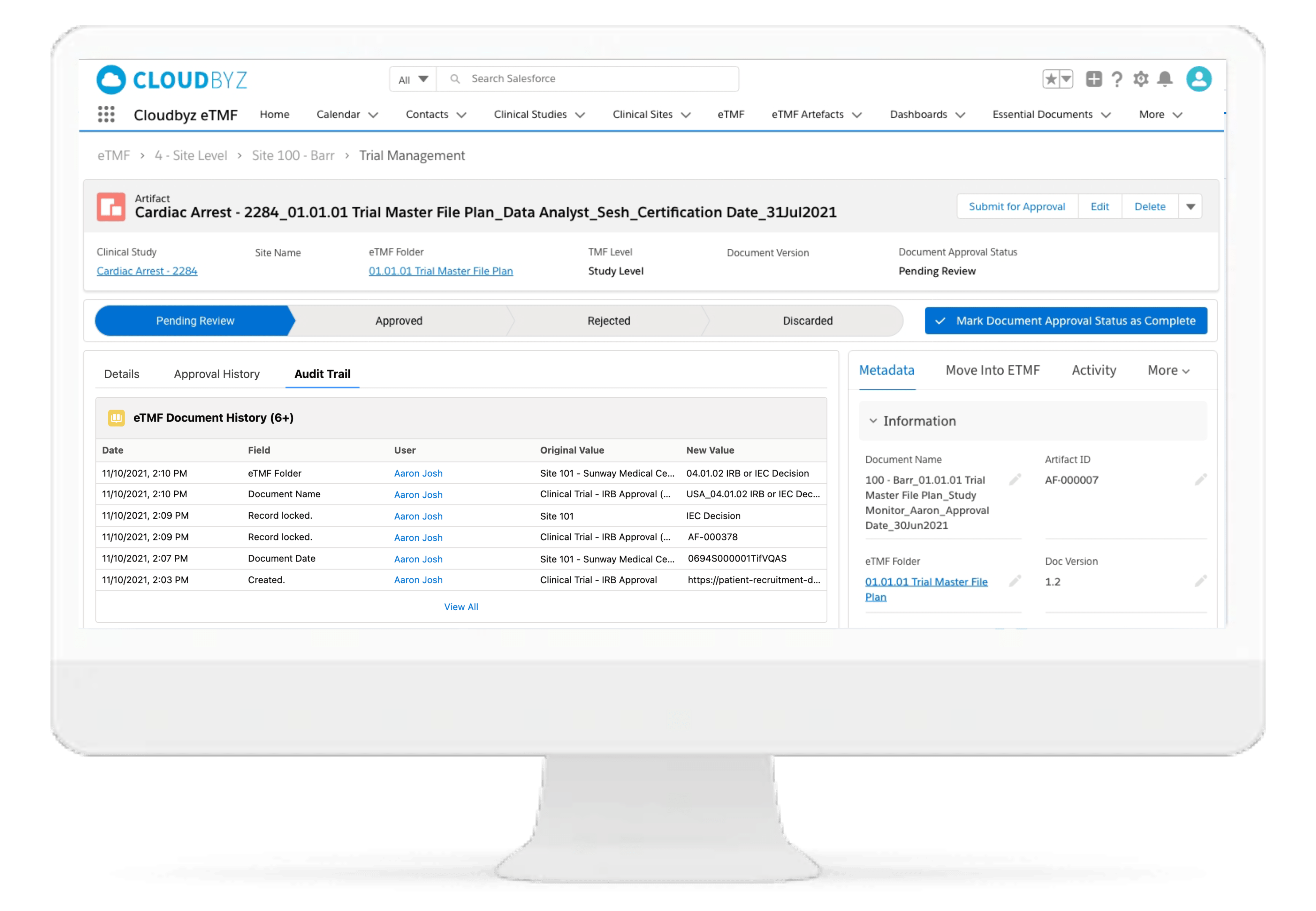Open the notifications bell
The height and width of the screenshot is (911, 1316).
[1165, 79]
